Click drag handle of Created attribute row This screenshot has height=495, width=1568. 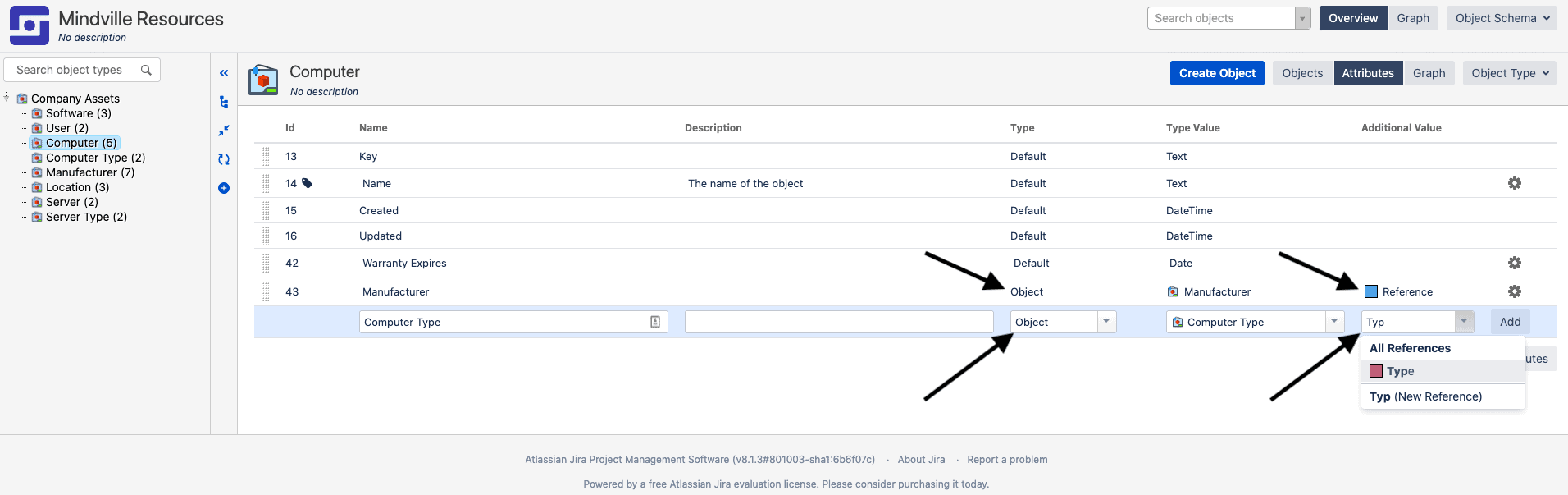coord(266,210)
